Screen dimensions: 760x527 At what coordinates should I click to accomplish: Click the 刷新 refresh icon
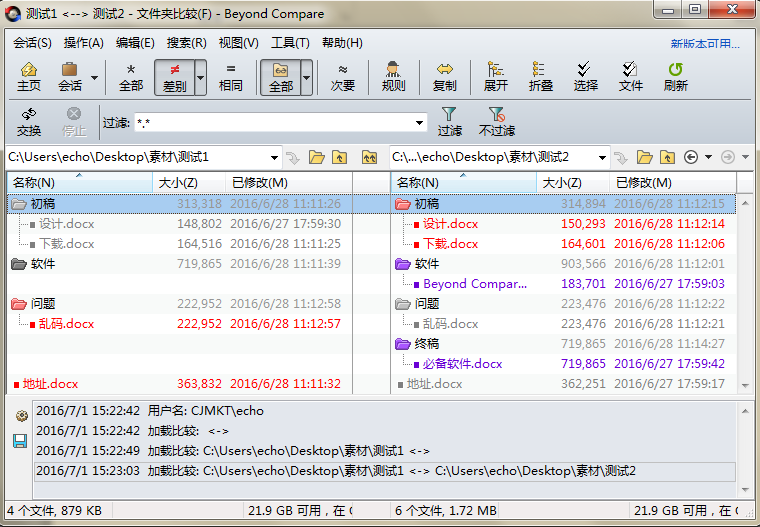676,77
